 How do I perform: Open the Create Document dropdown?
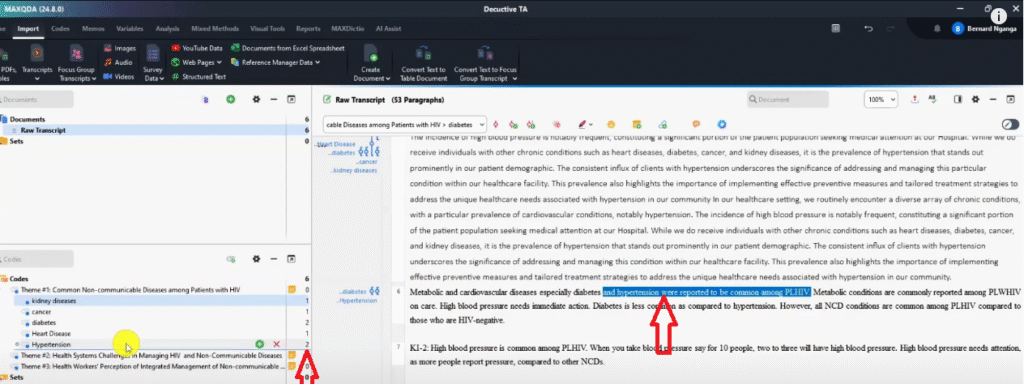[x=371, y=63]
